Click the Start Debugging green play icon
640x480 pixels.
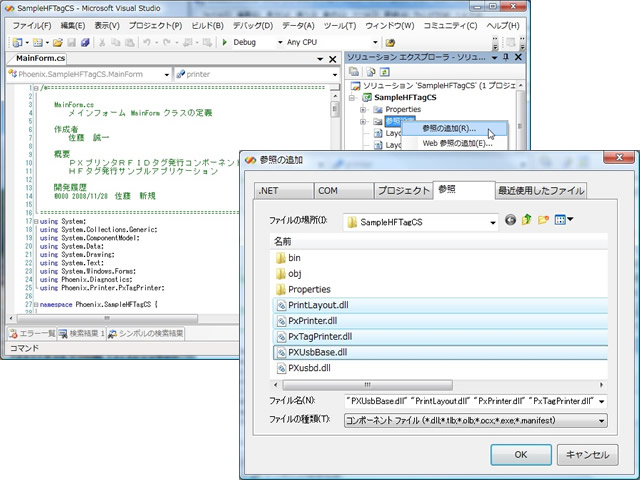point(224,42)
